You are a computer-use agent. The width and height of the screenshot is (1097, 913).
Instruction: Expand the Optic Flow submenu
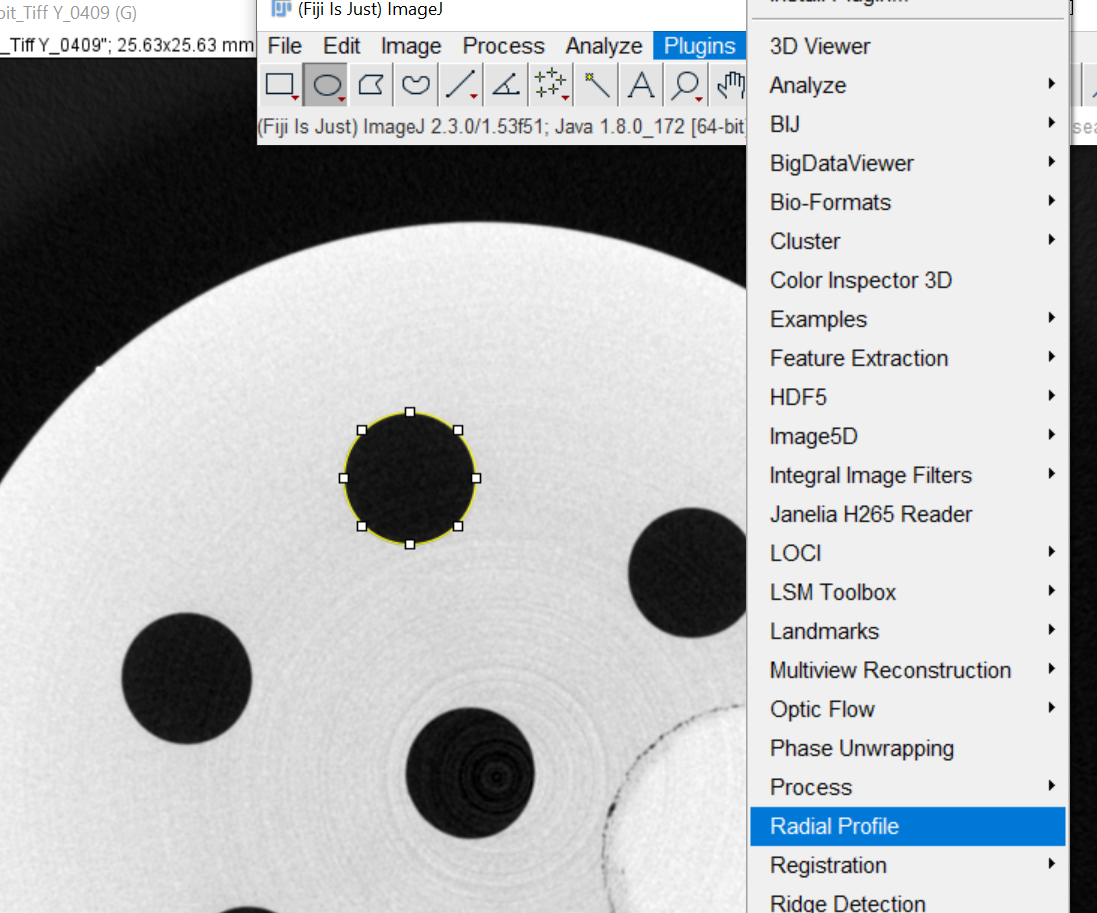tap(907, 709)
